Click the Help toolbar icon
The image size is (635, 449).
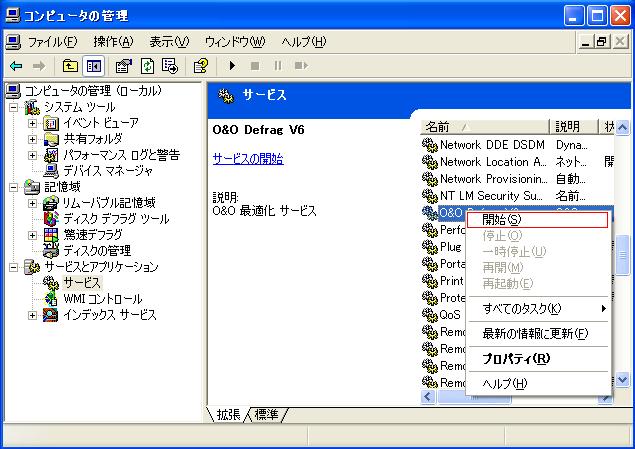(201, 66)
